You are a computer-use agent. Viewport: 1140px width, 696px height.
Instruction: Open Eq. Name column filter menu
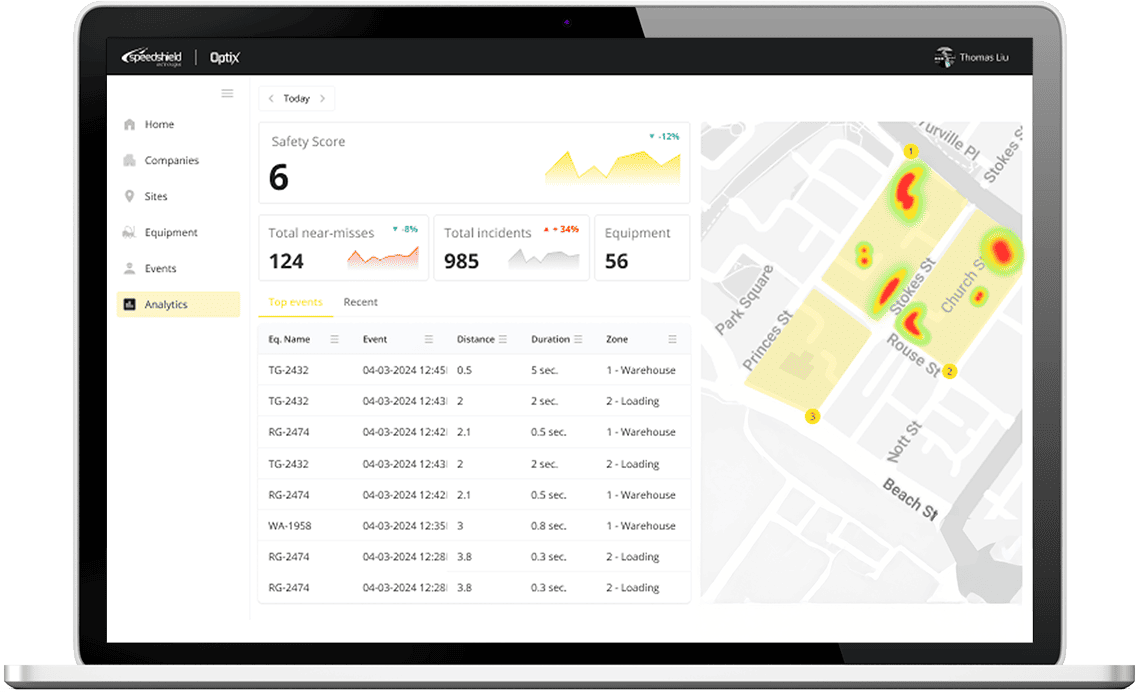[335, 339]
